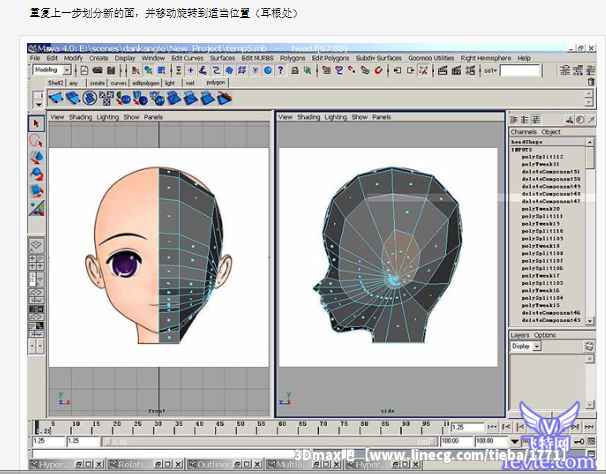Open the Channels menu in Channel Box
This screenshot has width=606, height=474.
click(x=524, y=132)
